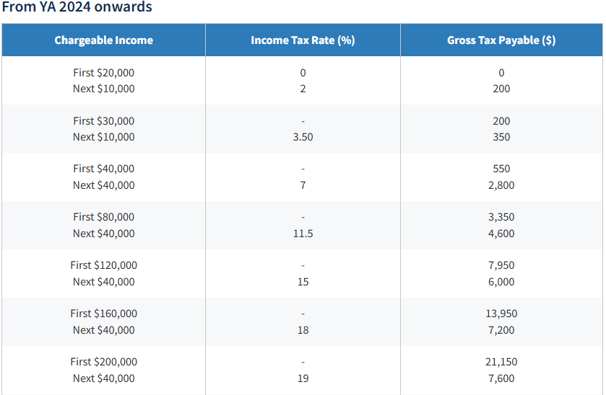Select the First $160,000 income text
Screen dimensions: 606x395
[x=104, y=313]
